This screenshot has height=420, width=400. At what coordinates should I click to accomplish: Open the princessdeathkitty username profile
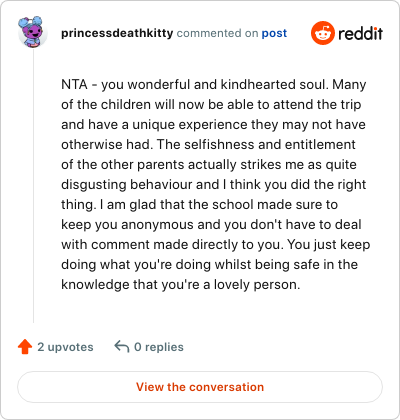117,33
